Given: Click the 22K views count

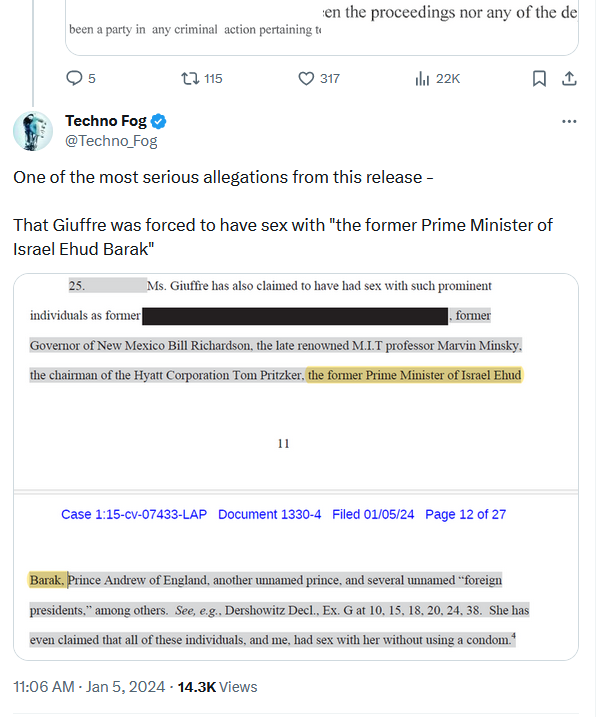Looking at the screenshot, I should tap(448, 79).
